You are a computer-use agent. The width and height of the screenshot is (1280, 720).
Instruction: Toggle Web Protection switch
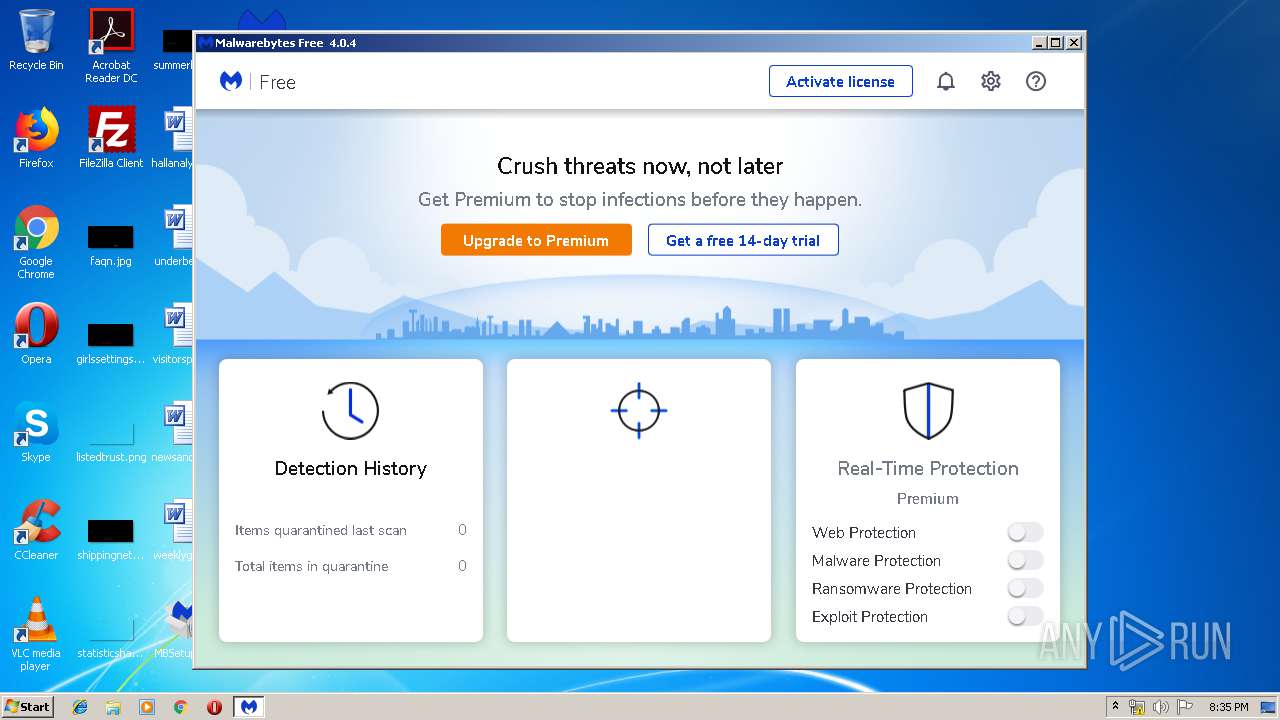click(1025, 532)
